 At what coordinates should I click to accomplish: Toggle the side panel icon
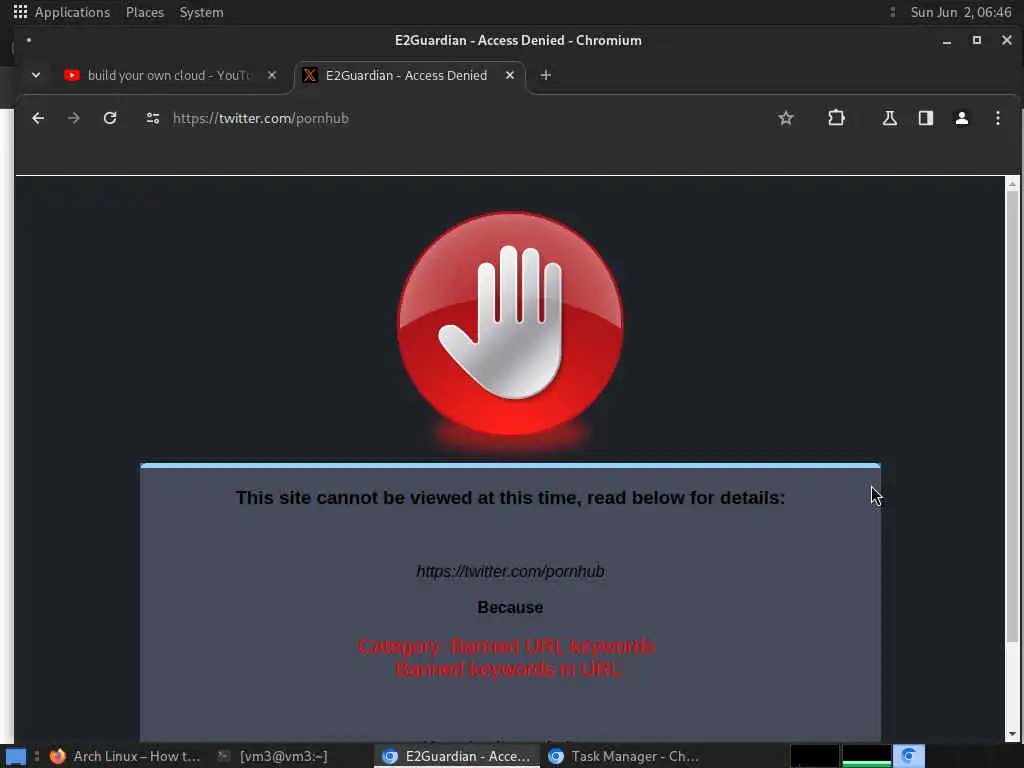pyautogui.click(x=925, y=118)
